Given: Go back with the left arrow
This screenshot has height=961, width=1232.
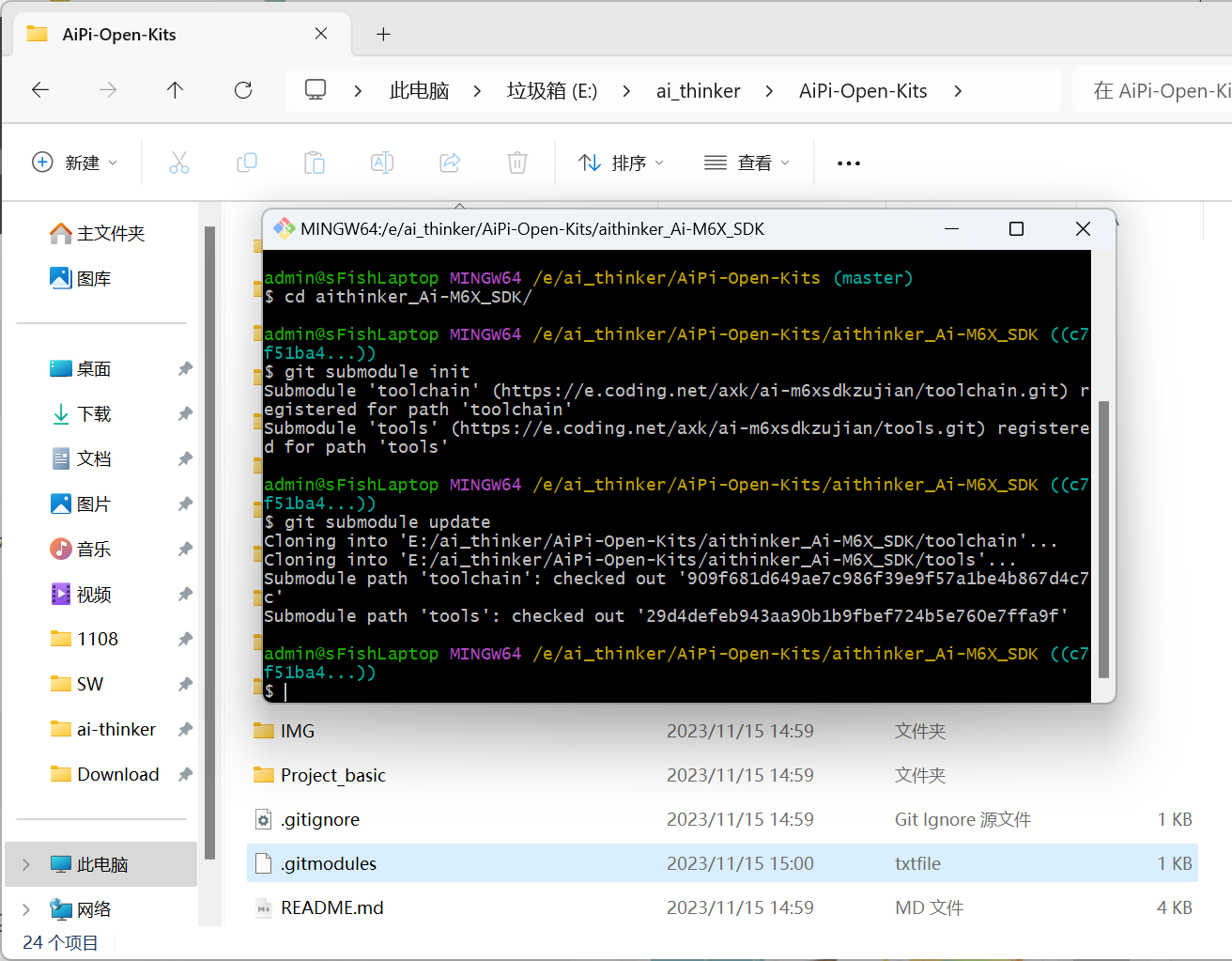Looking at the screenshot, I should point(40,90).
